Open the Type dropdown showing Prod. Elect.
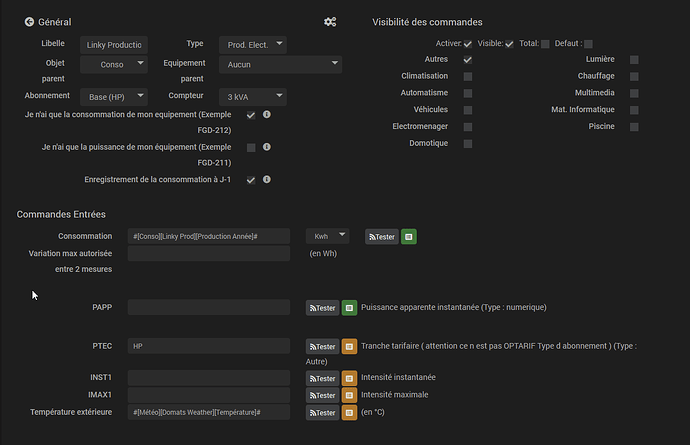The image size is (690, 445). [252, 44]
